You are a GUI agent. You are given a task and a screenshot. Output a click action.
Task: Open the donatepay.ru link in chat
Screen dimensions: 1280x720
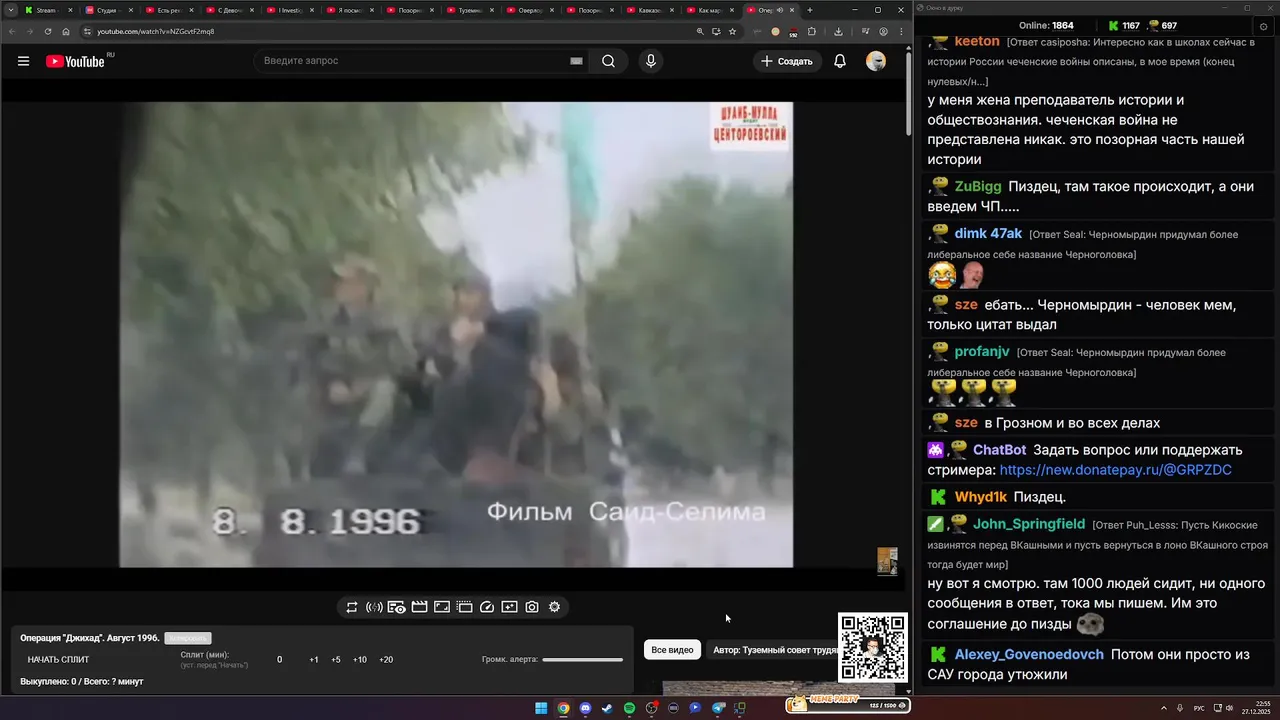[x=1115, y=470]
